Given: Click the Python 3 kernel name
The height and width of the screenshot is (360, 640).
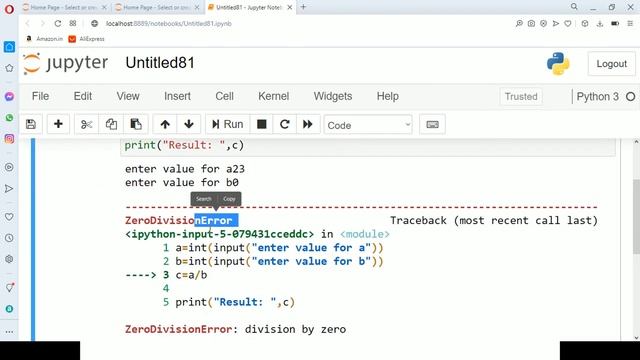Looking at the screenshot, I should [x=598, y=97].
